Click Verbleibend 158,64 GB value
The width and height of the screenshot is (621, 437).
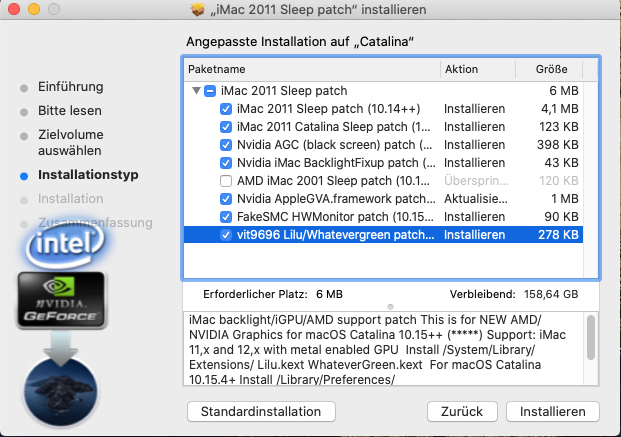click(x=551, y=294)
